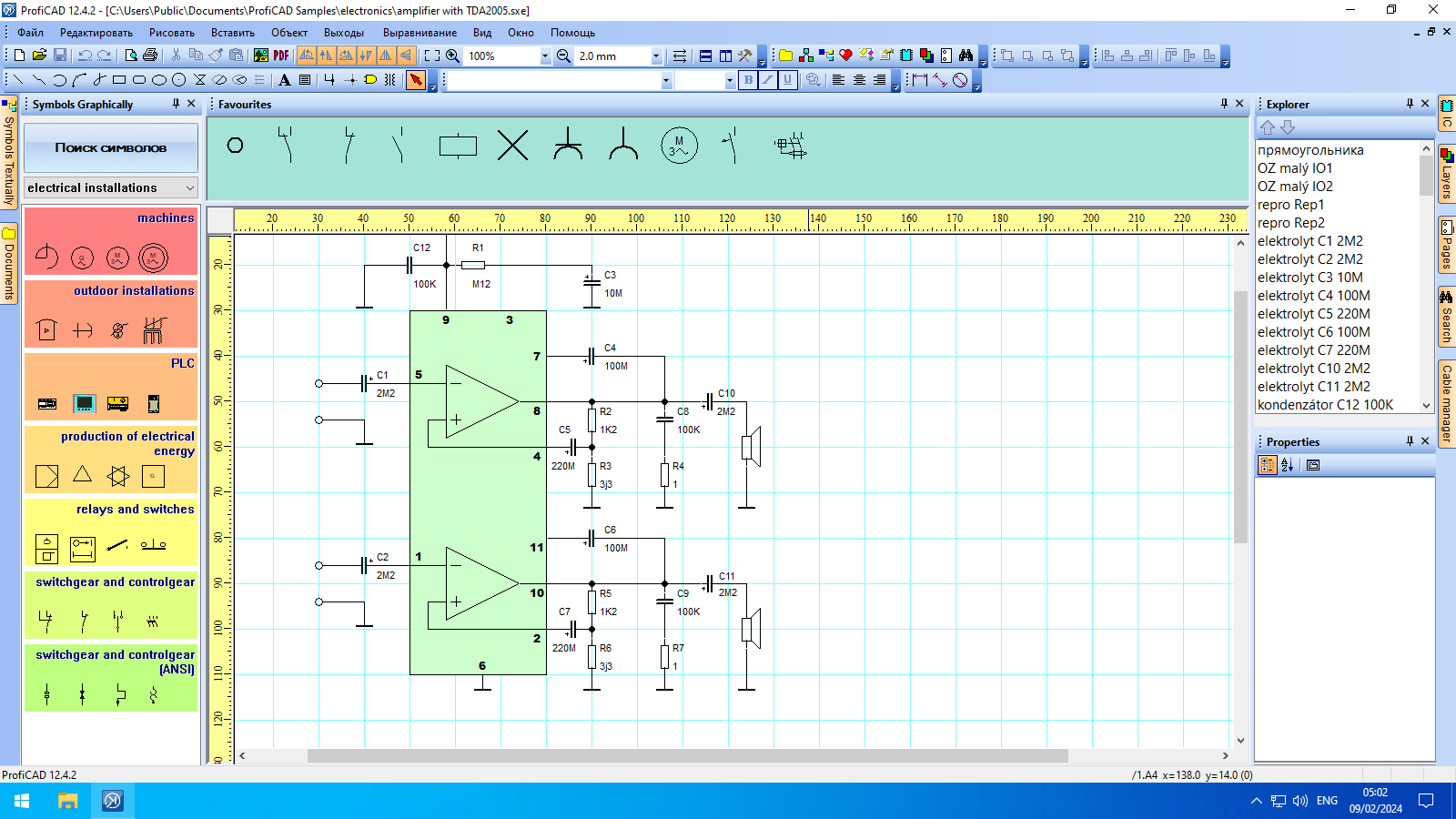Choose the text label tool

tap(285, 80)
